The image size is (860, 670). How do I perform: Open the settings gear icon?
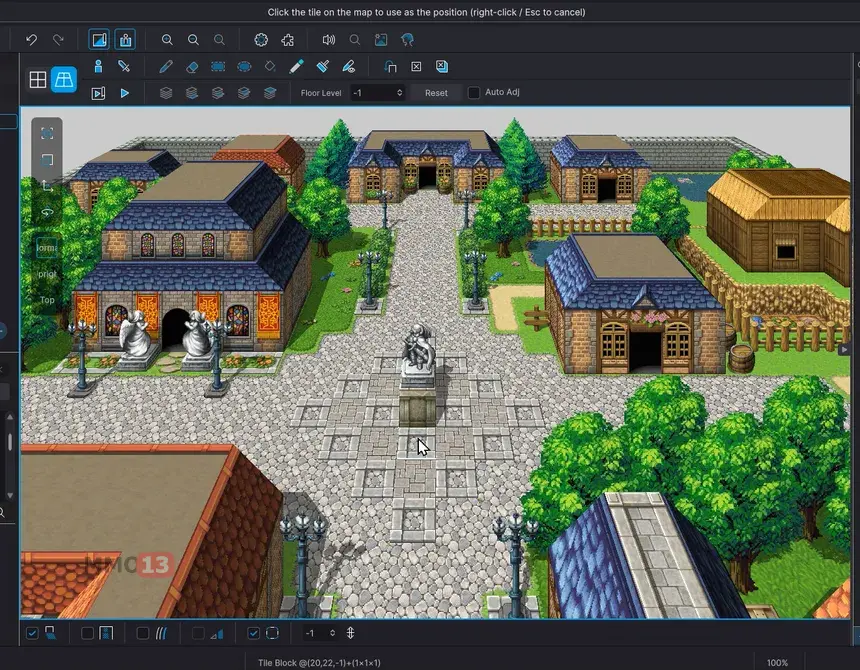click(x=261, y=39)
